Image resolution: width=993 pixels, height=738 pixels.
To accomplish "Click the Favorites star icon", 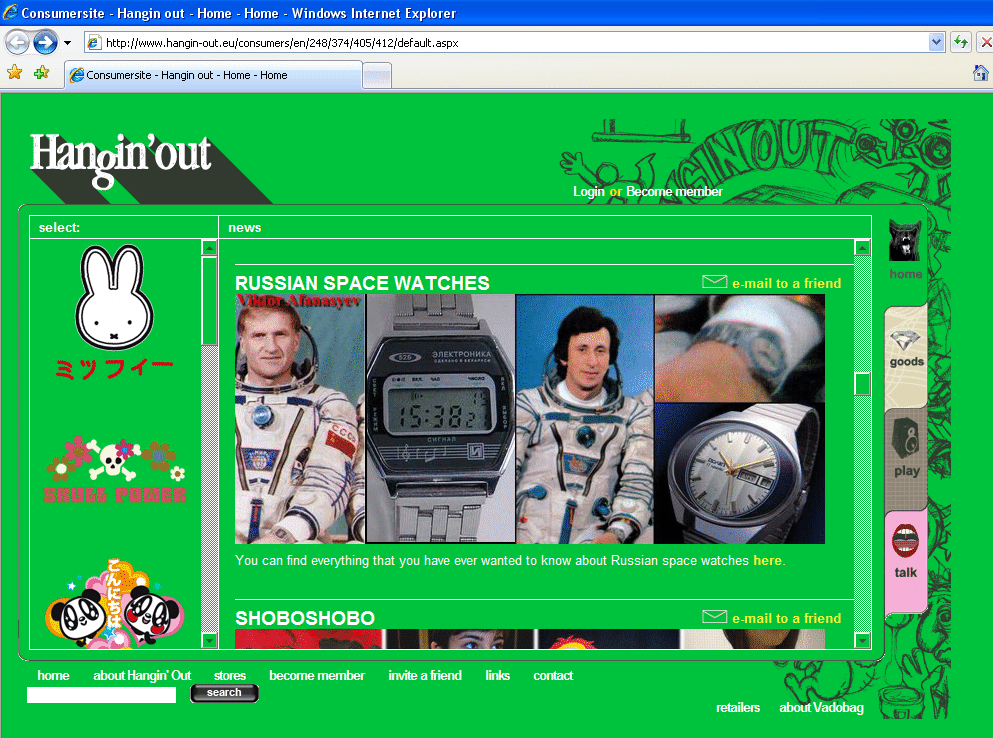I will click(x=14, y=73).
